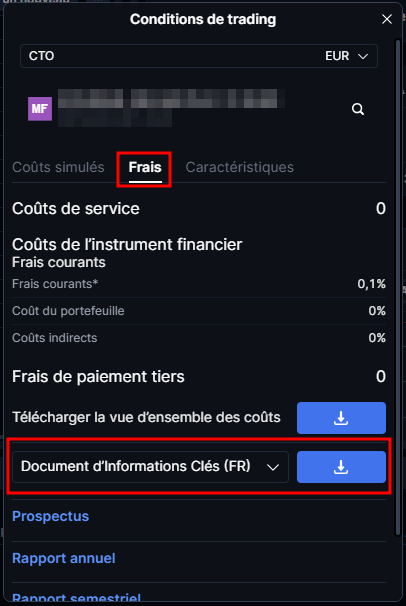Click the vertical scrollbar of the panel
The width and height of the screenshot is (406, 606).
398,287
